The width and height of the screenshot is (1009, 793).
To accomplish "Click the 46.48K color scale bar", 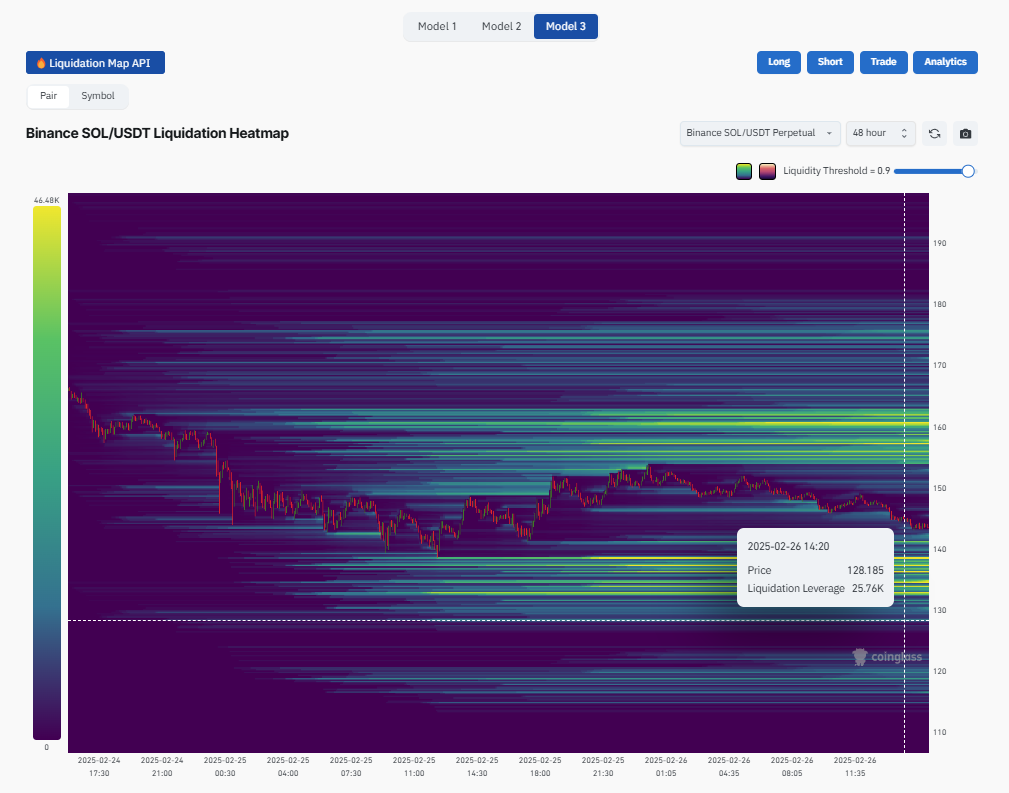I will click(47, 472).
